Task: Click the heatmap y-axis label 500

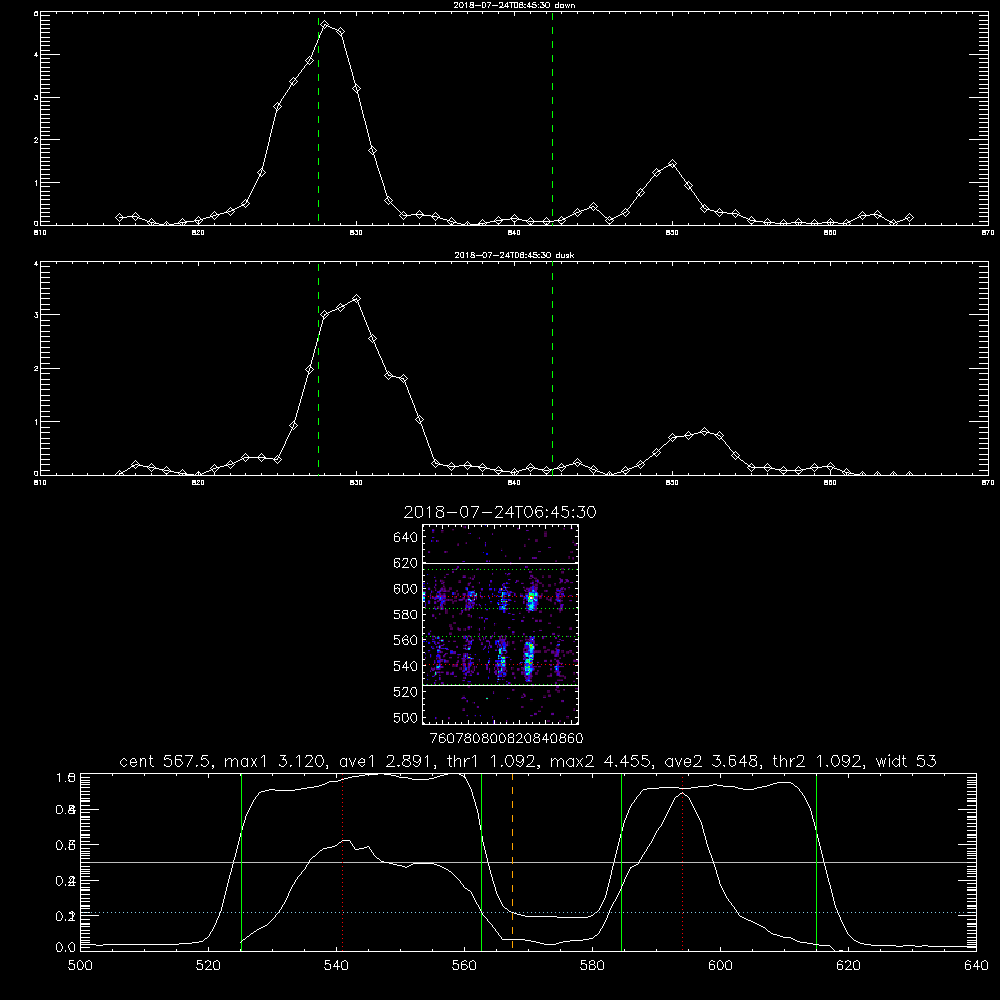Action: pyautogui.click(x=406, y=717)
